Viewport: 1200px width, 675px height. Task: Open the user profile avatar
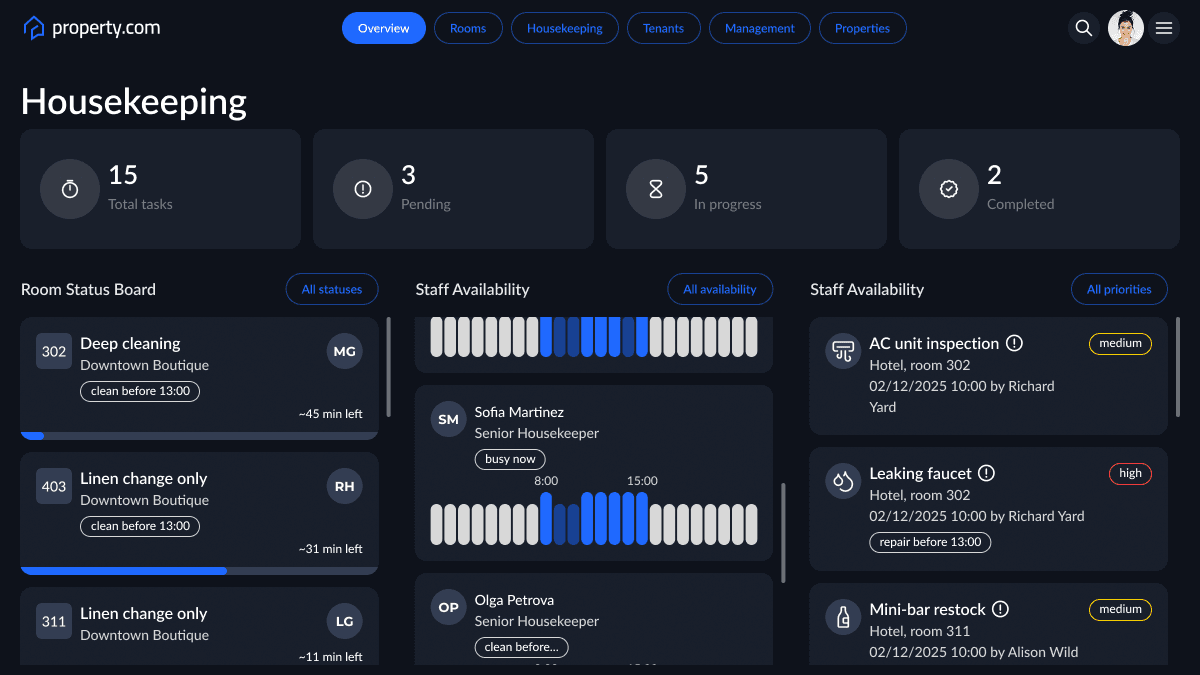coord(1126,28)
